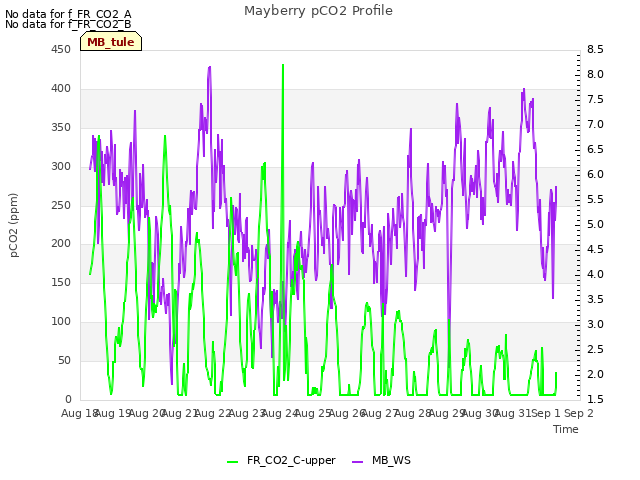Click the Sep 1 x-axis tick label
The width and height of the screenshot is (640, 480).
tap(546, 413)
